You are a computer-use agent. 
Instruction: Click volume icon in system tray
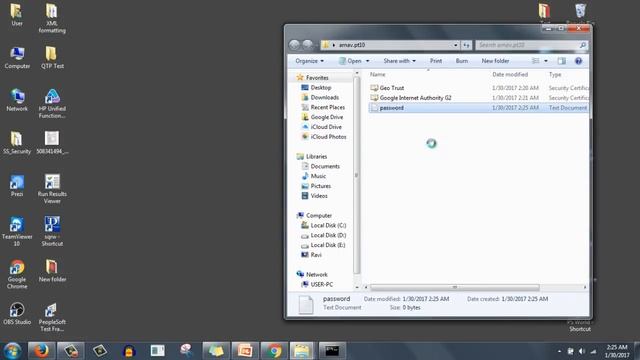(582, 351)
